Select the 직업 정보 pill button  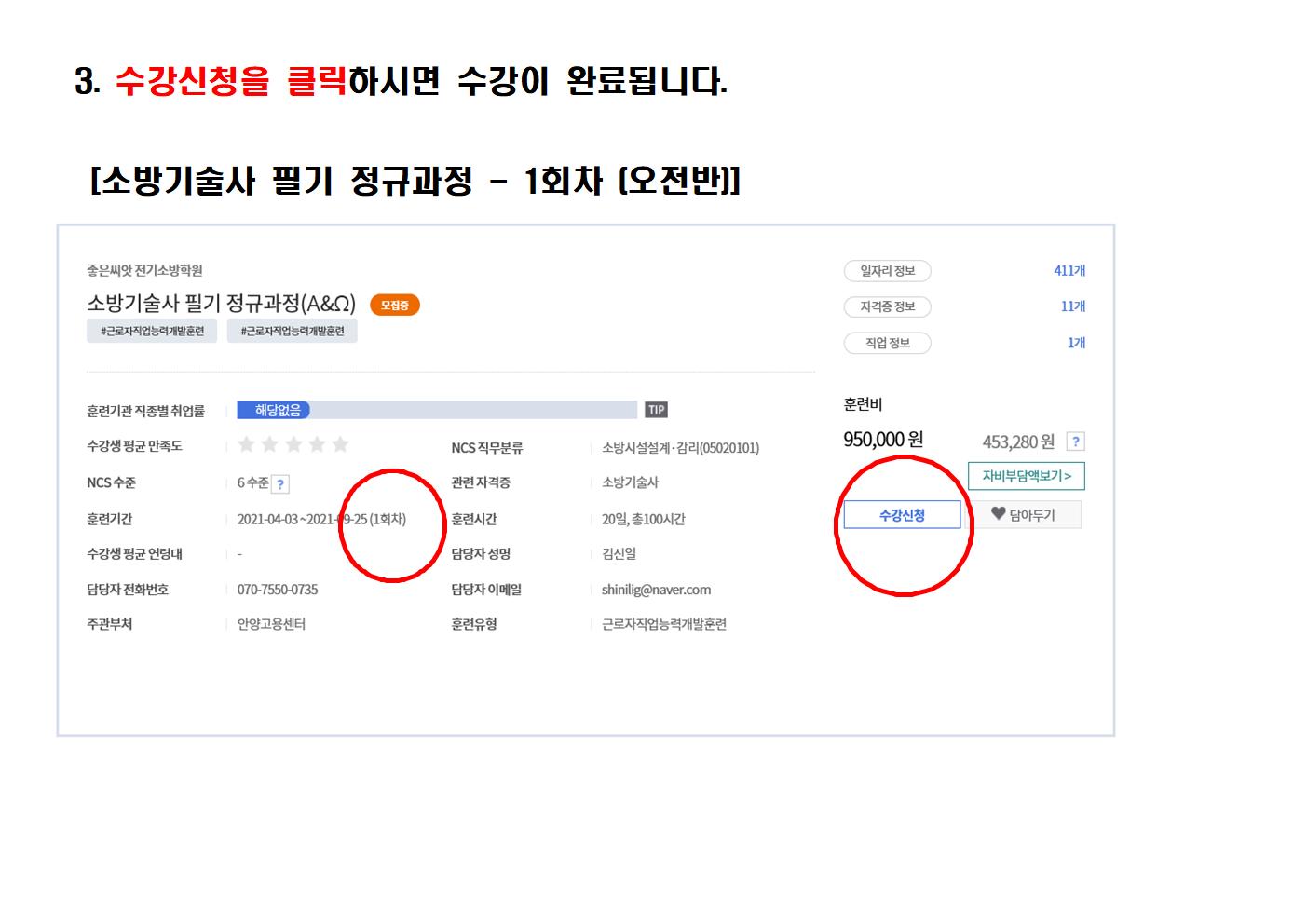click(888, 343)
